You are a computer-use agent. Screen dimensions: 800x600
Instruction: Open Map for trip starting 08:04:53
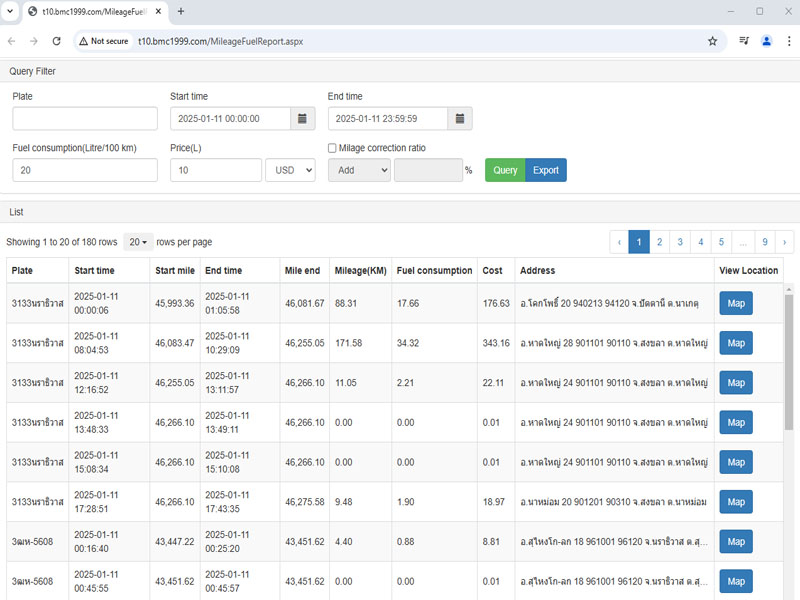[736, 343]
